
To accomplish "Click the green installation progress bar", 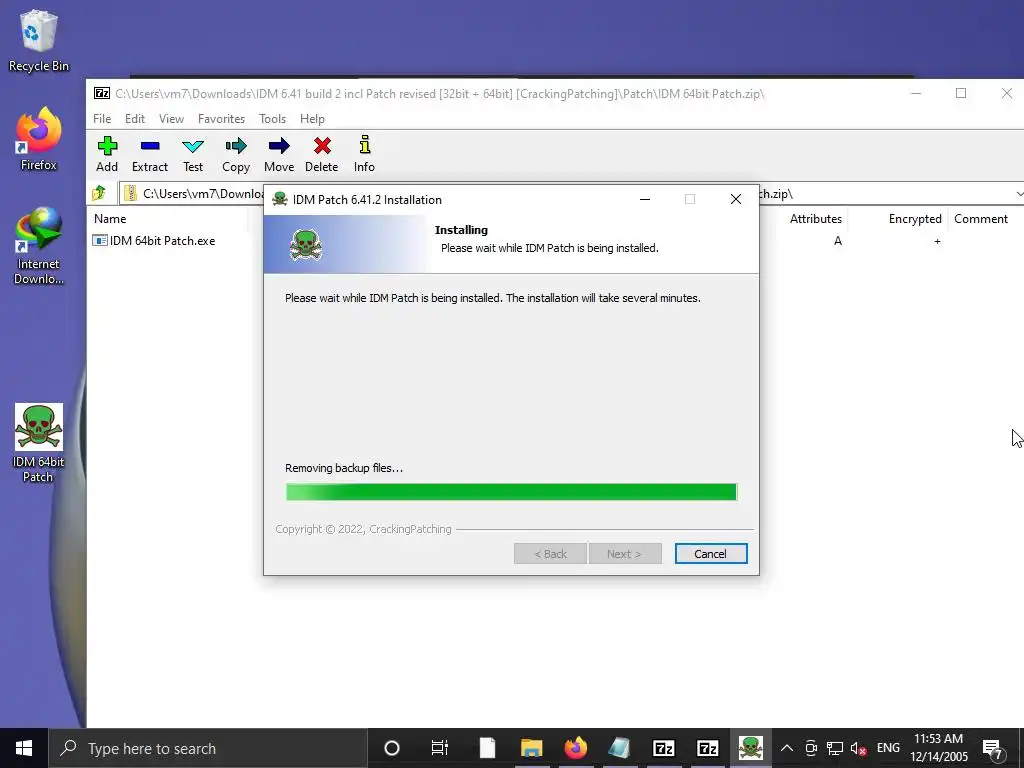I will (511, 492).
